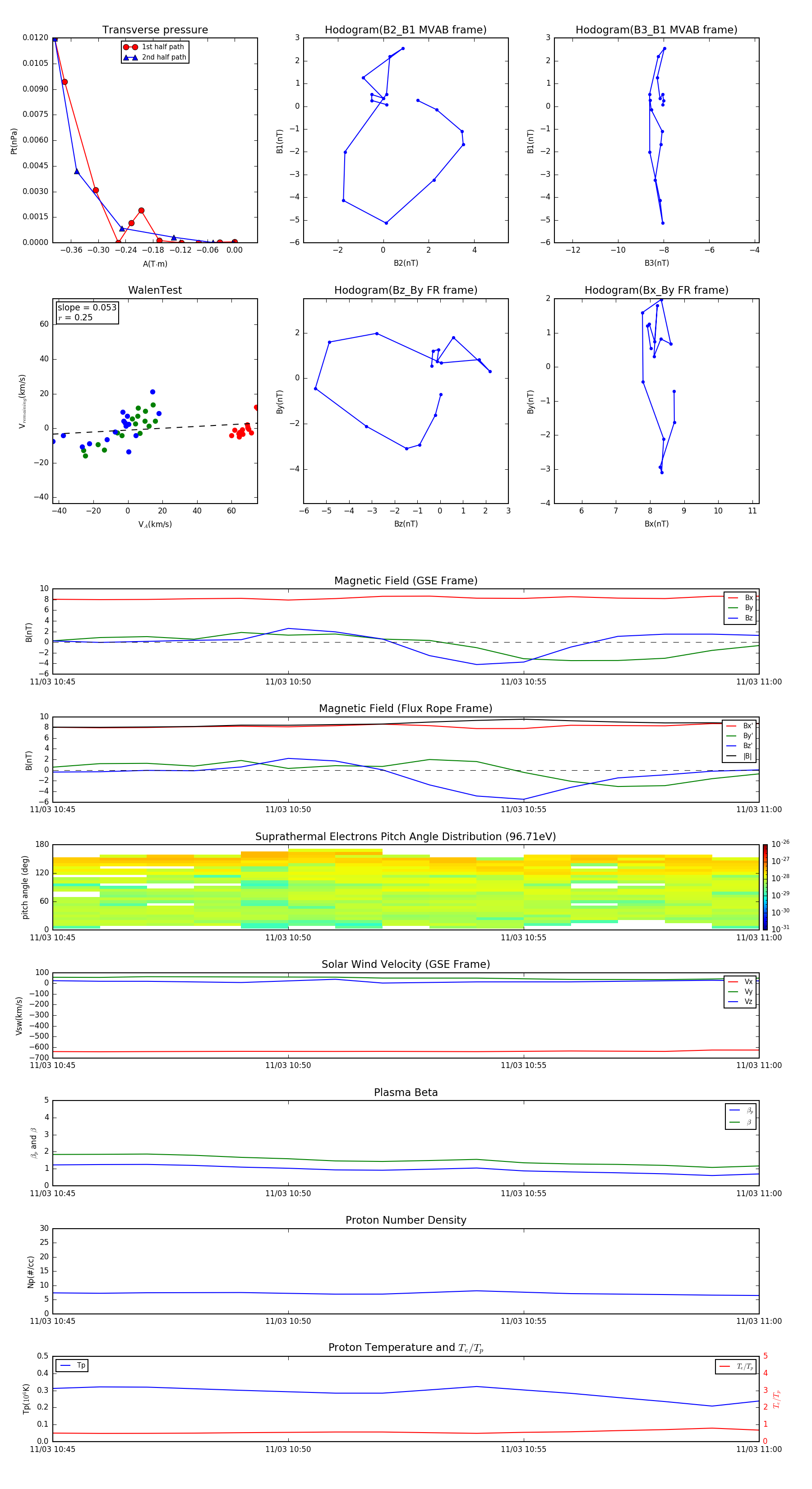Click the 'Proton Temperature and Te/Tp' title
This screenshot has width=812, height=1489.
406,1348
